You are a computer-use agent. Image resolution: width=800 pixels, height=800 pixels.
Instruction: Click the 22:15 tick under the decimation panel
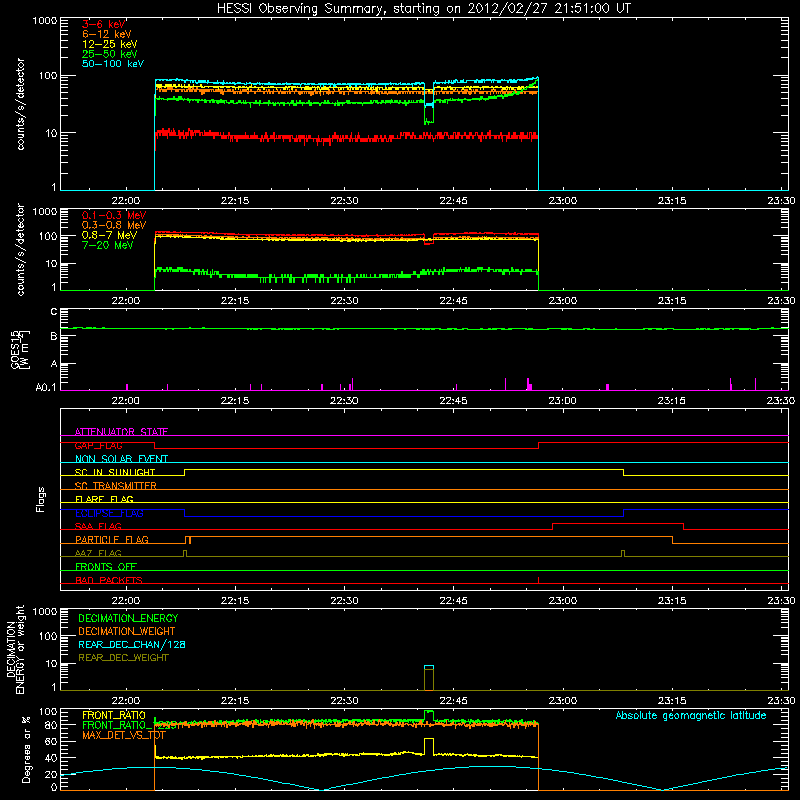235,701
